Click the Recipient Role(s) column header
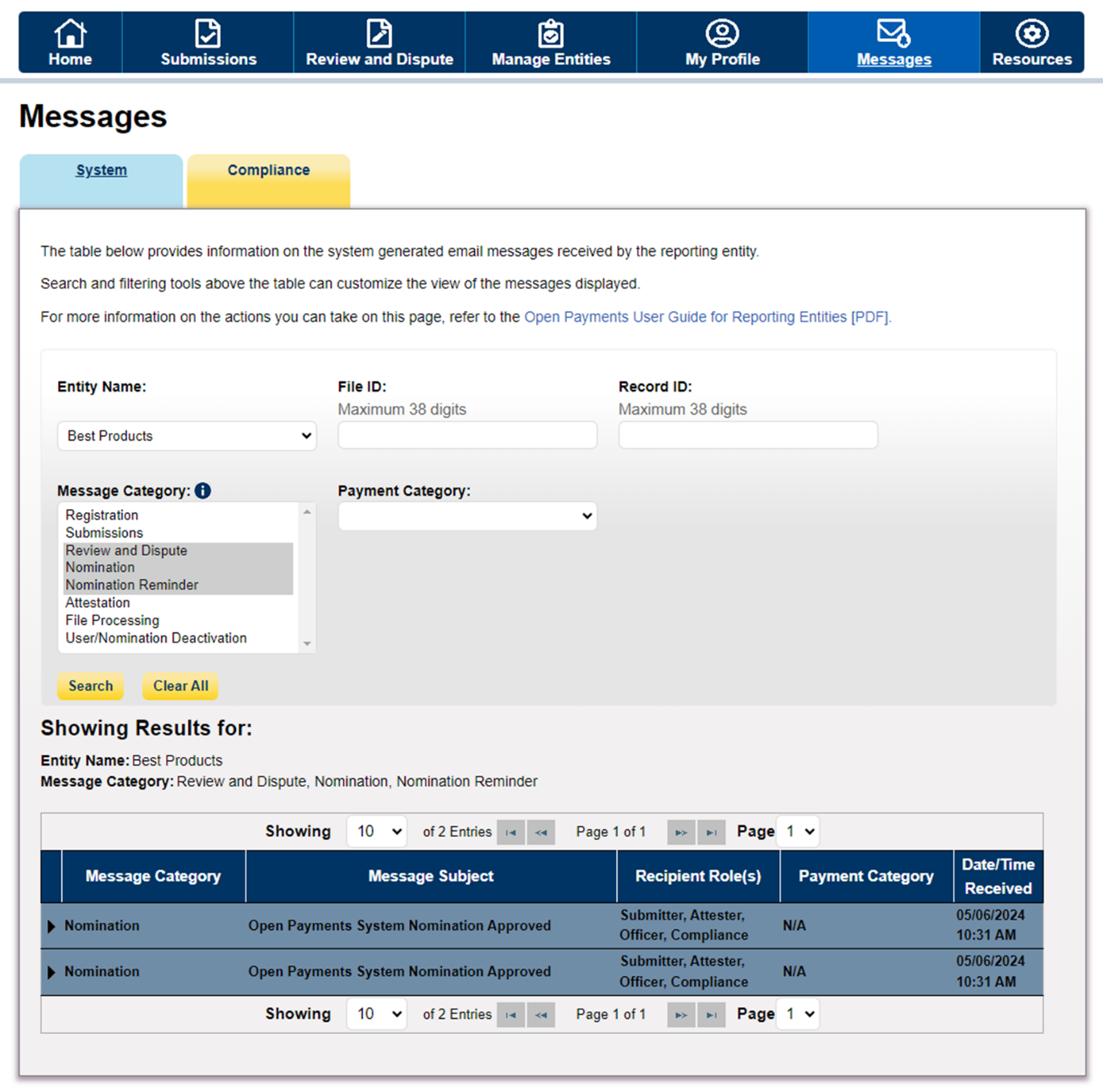 [x=698, y=876]
